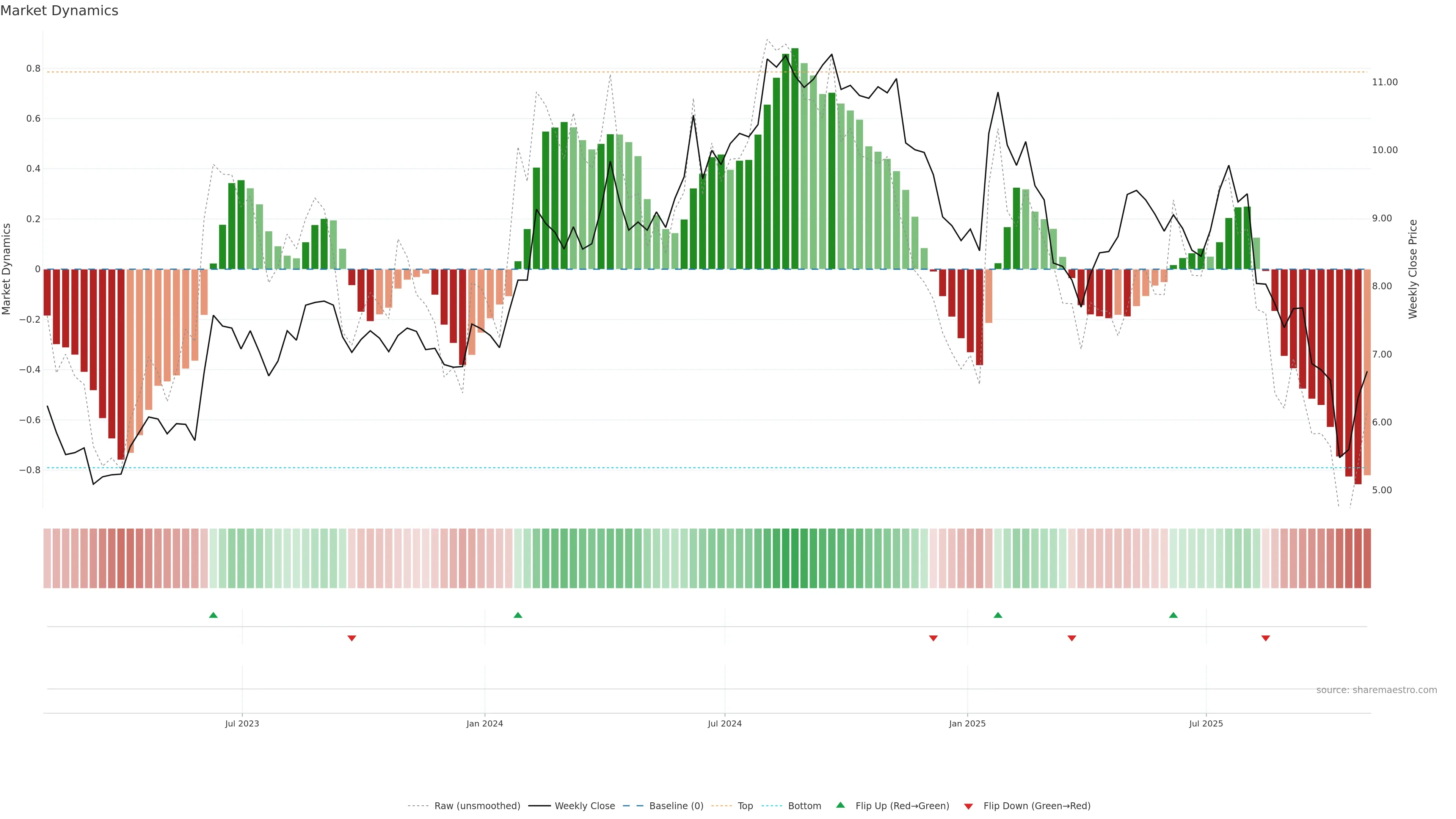The image size is (1456, 819).
Task: Click the Jul 2024 x-axis label
Action: (725, 723)
